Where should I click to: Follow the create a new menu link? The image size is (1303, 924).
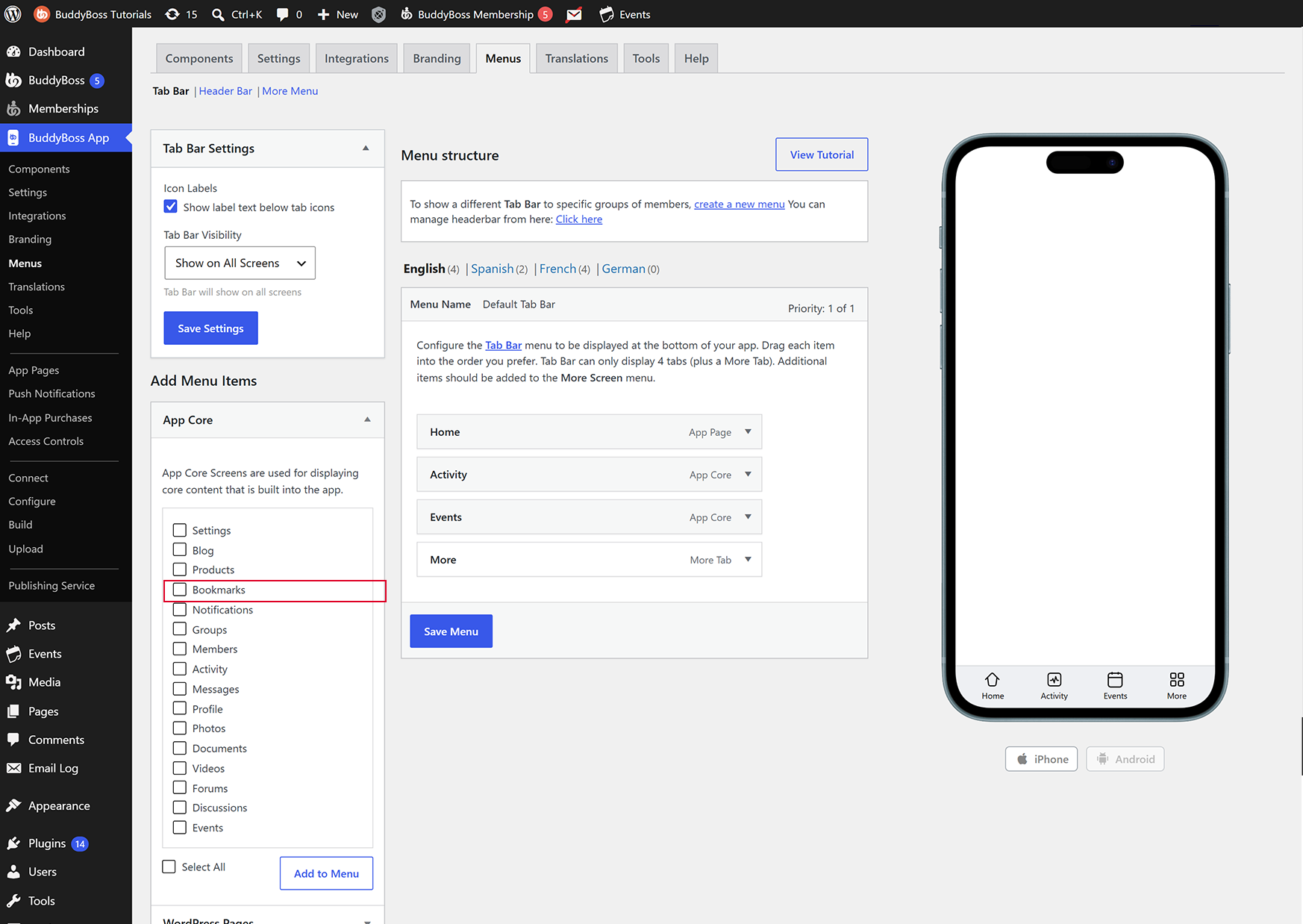740,204
